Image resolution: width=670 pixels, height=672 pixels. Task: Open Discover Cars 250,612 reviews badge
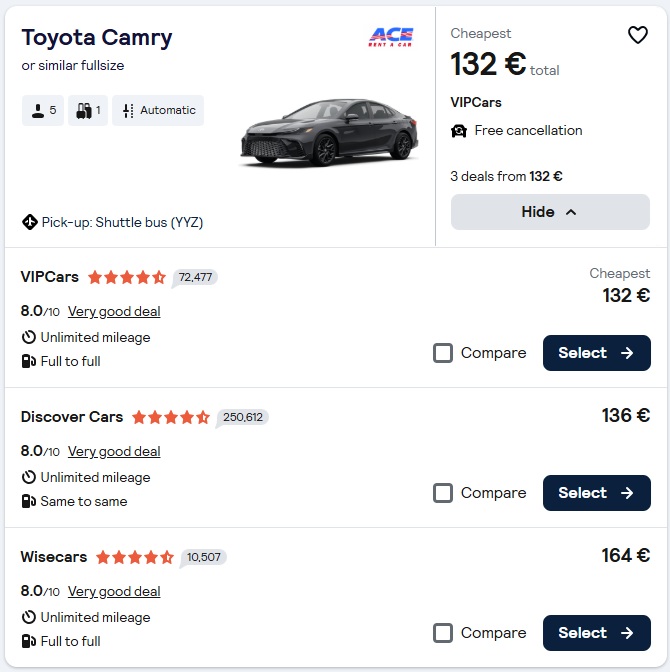(243, 417)
